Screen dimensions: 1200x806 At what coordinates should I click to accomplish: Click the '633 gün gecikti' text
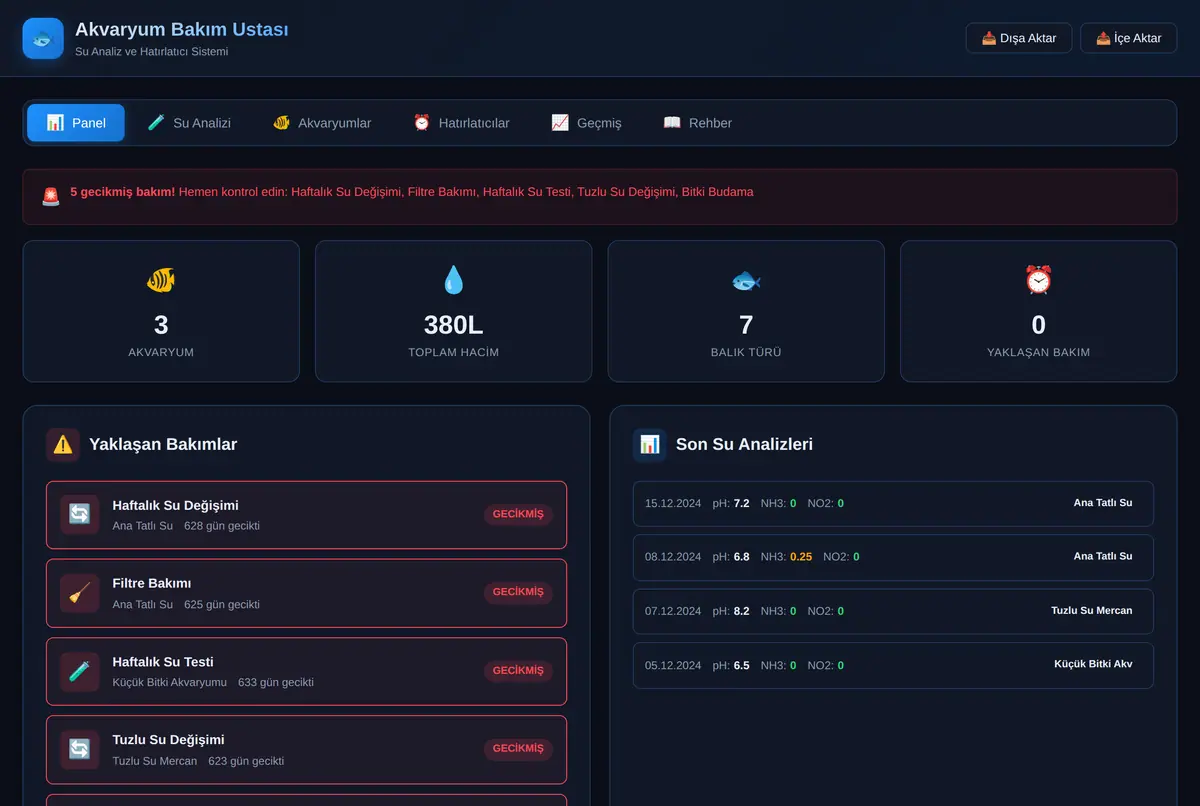click(x=276, y=683)
